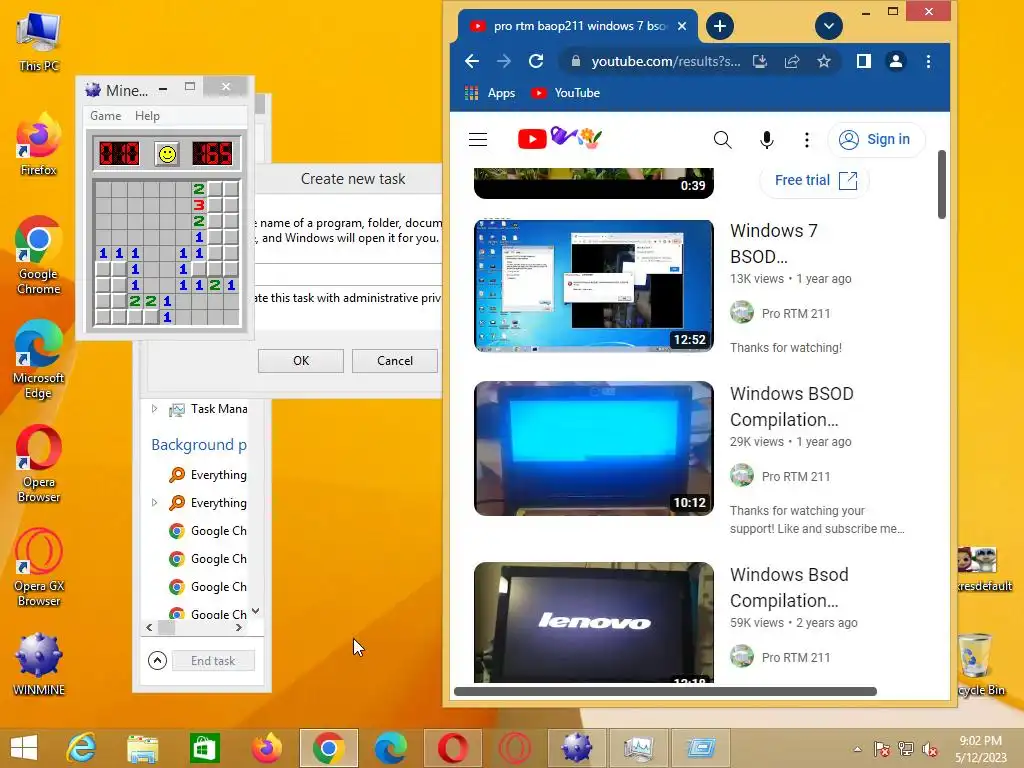1024x768 pixels.
Task: Click the Chrome back arrow
Action: pyautogui.click(x=472, y=61)
